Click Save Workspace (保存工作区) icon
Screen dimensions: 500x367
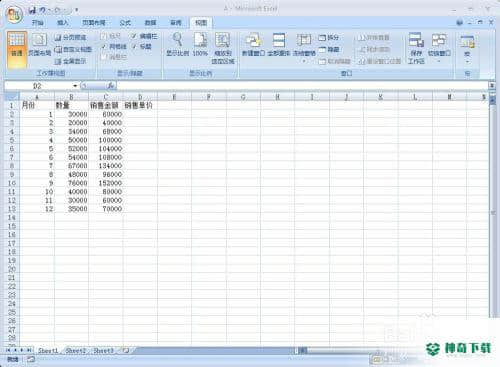tap(416, 48)
